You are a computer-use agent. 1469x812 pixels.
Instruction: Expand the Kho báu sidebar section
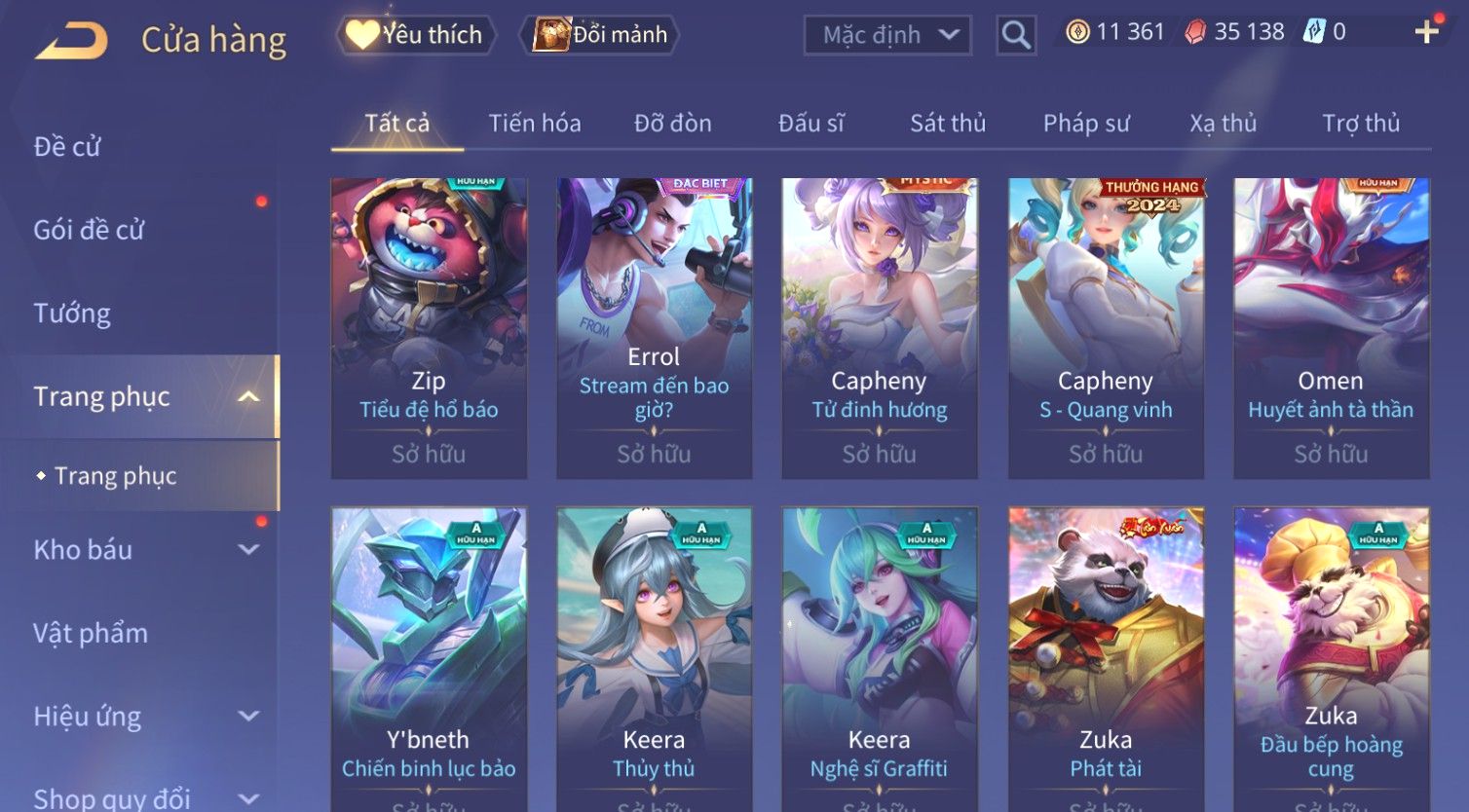click(x=249, y=549)
